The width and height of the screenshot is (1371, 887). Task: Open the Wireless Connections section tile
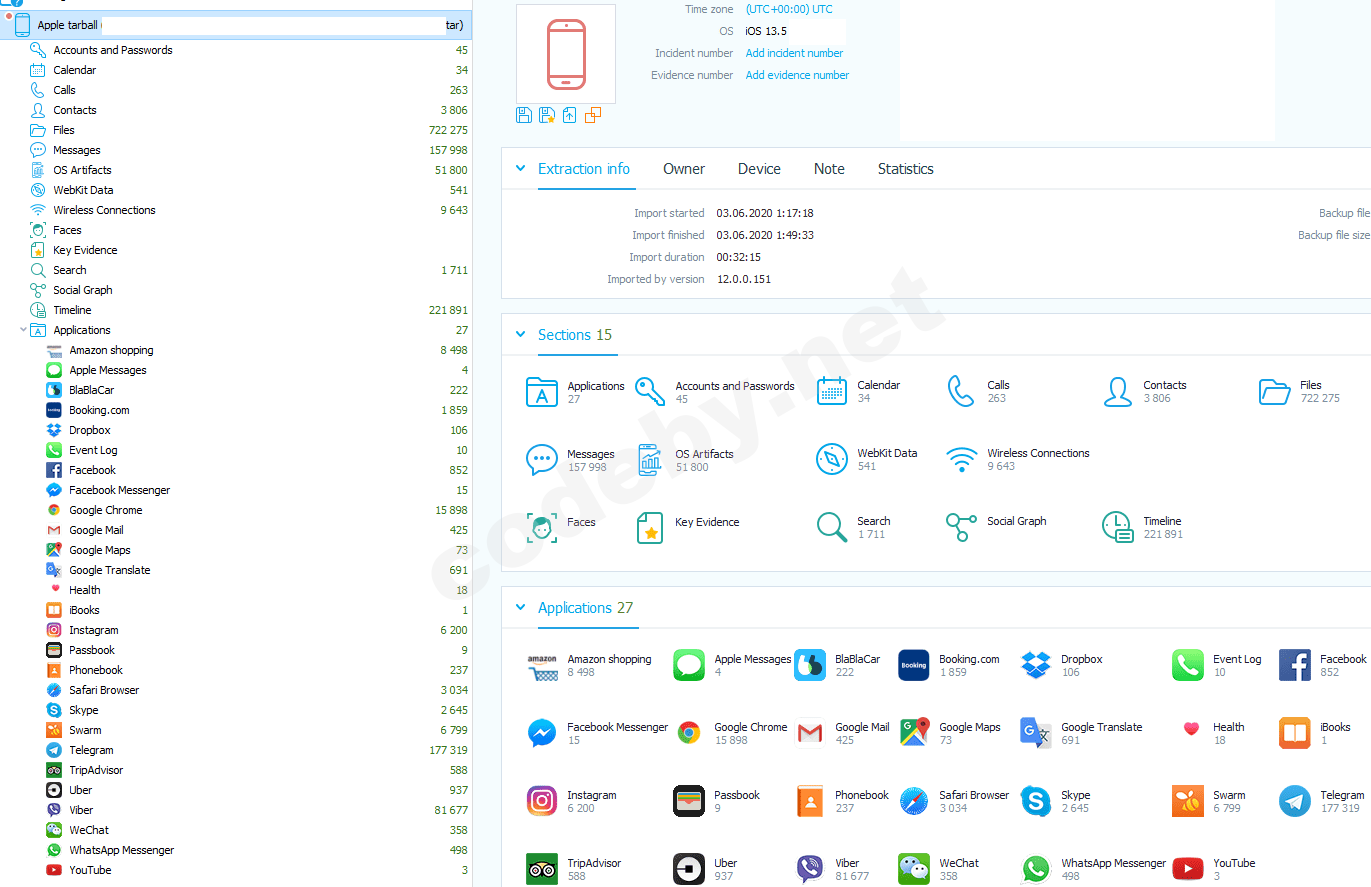(x=1018, y=459)
